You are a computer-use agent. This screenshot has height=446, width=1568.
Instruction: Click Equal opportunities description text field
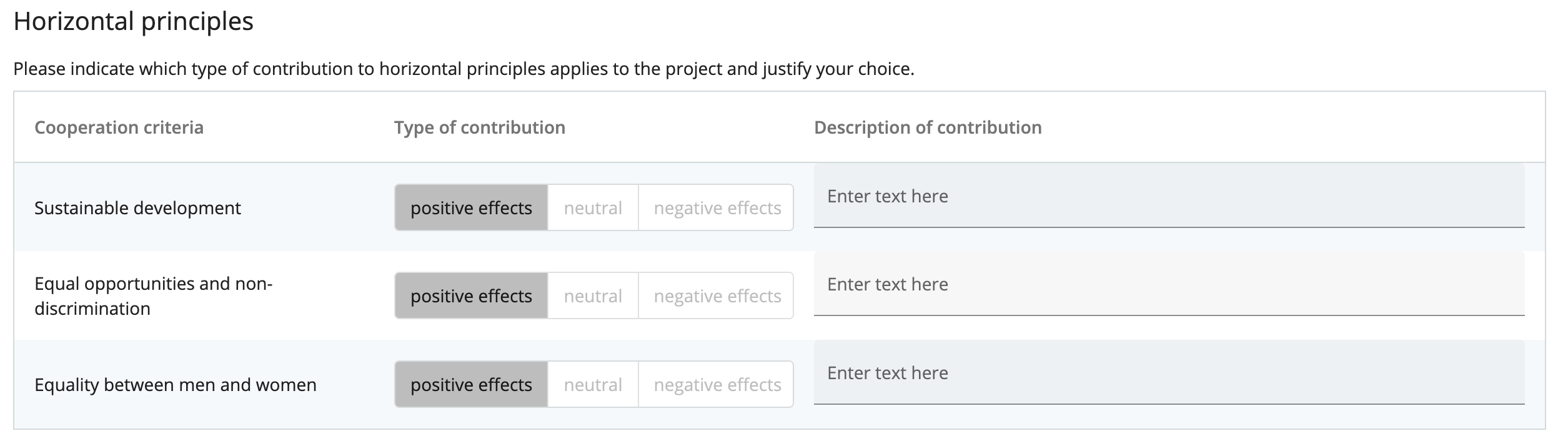(x=1168, y=284)
